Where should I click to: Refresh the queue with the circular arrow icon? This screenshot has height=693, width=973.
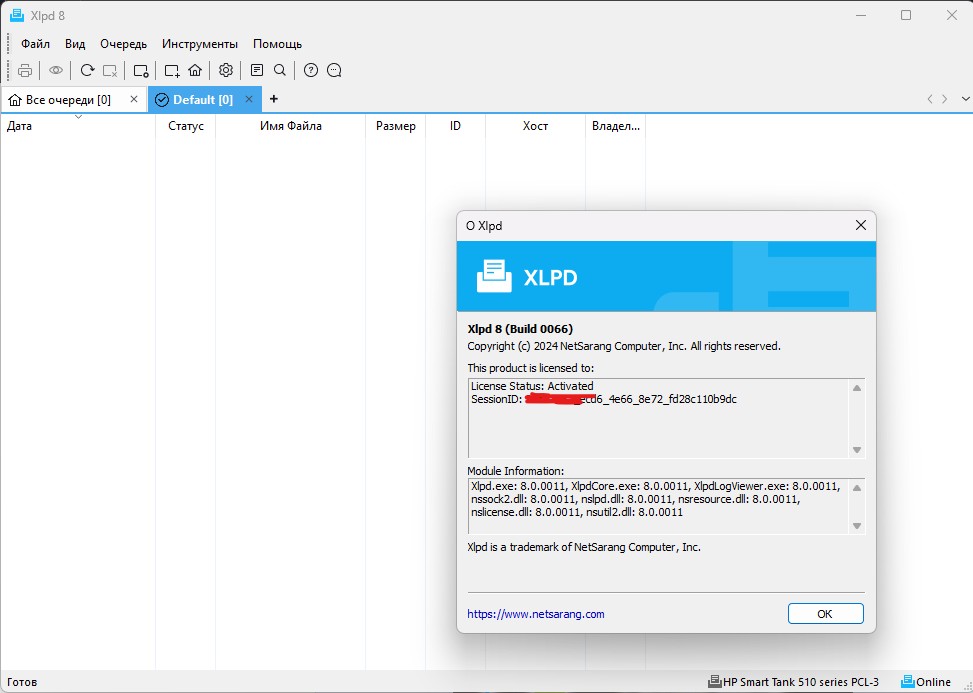pyautogui.click(x=87, y=71)
